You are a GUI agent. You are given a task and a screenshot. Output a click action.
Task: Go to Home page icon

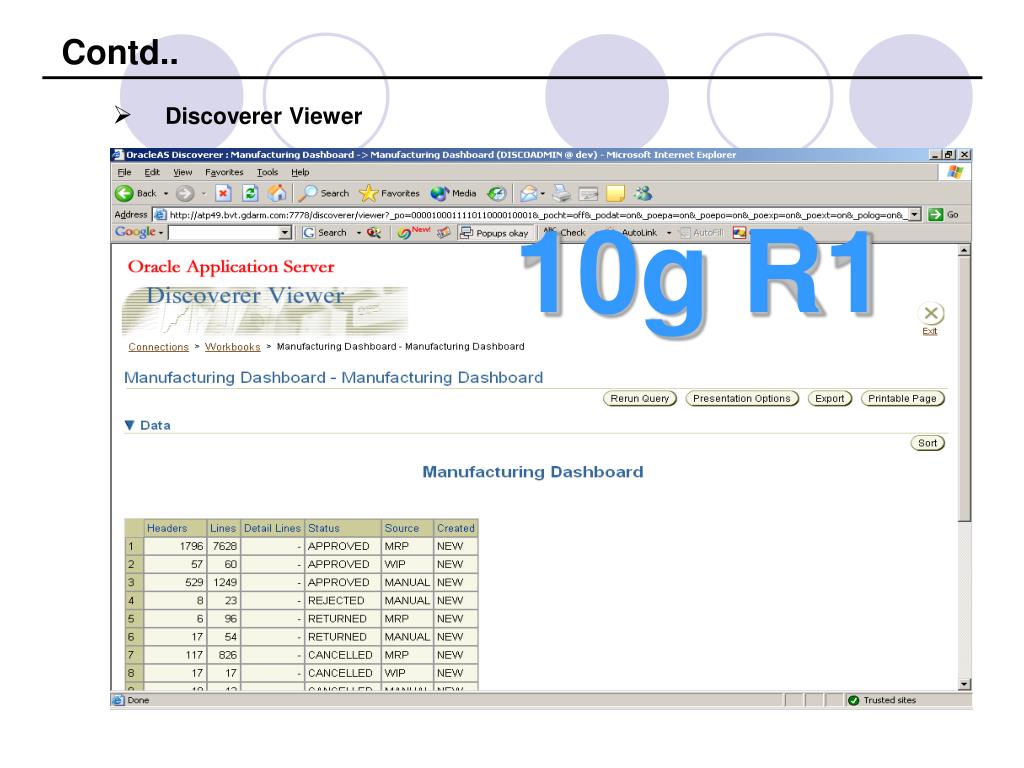tap(277, 193)
